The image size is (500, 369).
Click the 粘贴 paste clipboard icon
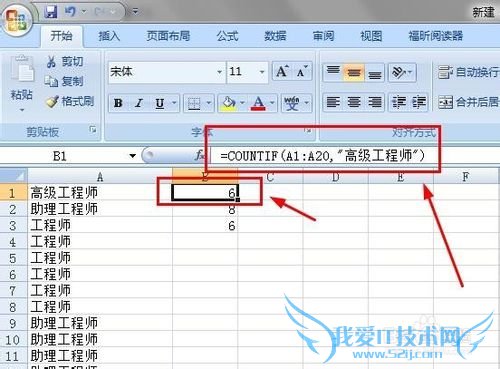click(x=22, y=70)
